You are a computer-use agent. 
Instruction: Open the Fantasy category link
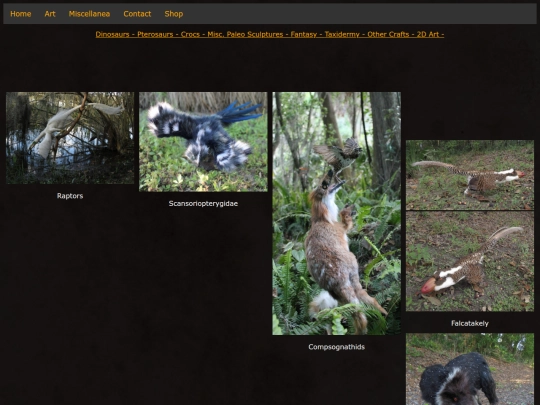303,34
